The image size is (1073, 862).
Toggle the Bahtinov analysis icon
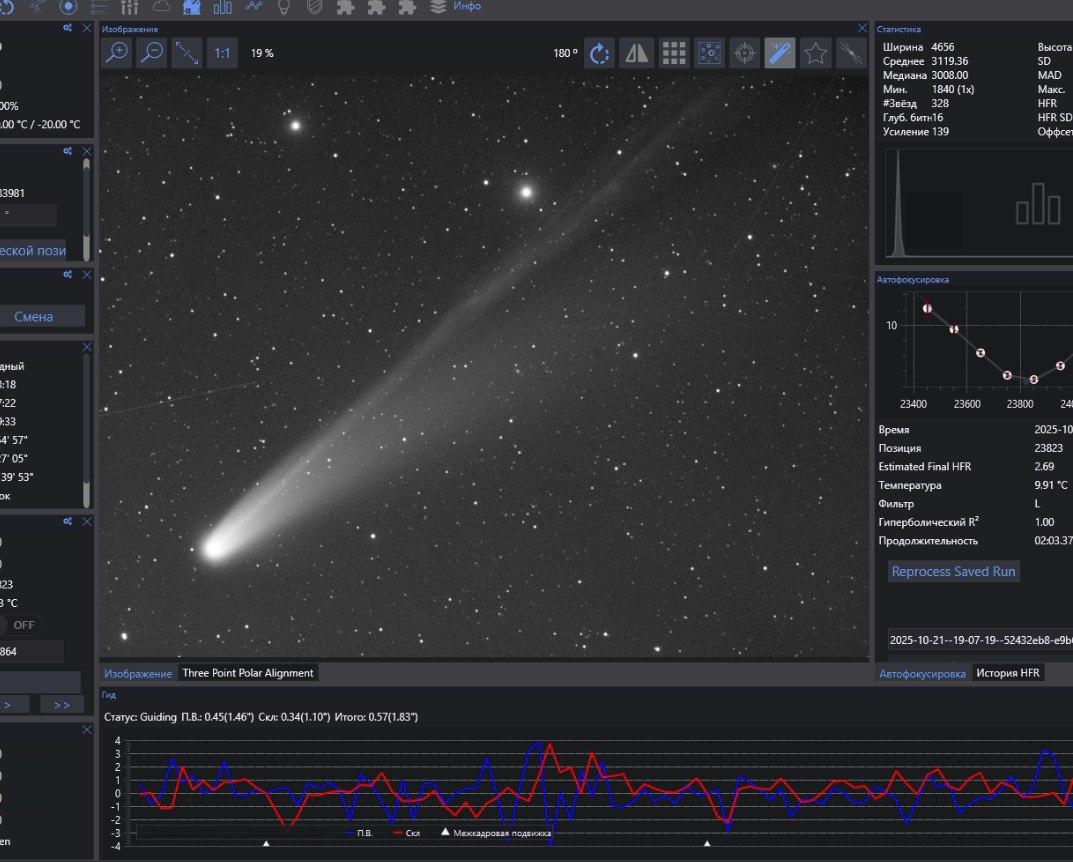tap(852, 53)
